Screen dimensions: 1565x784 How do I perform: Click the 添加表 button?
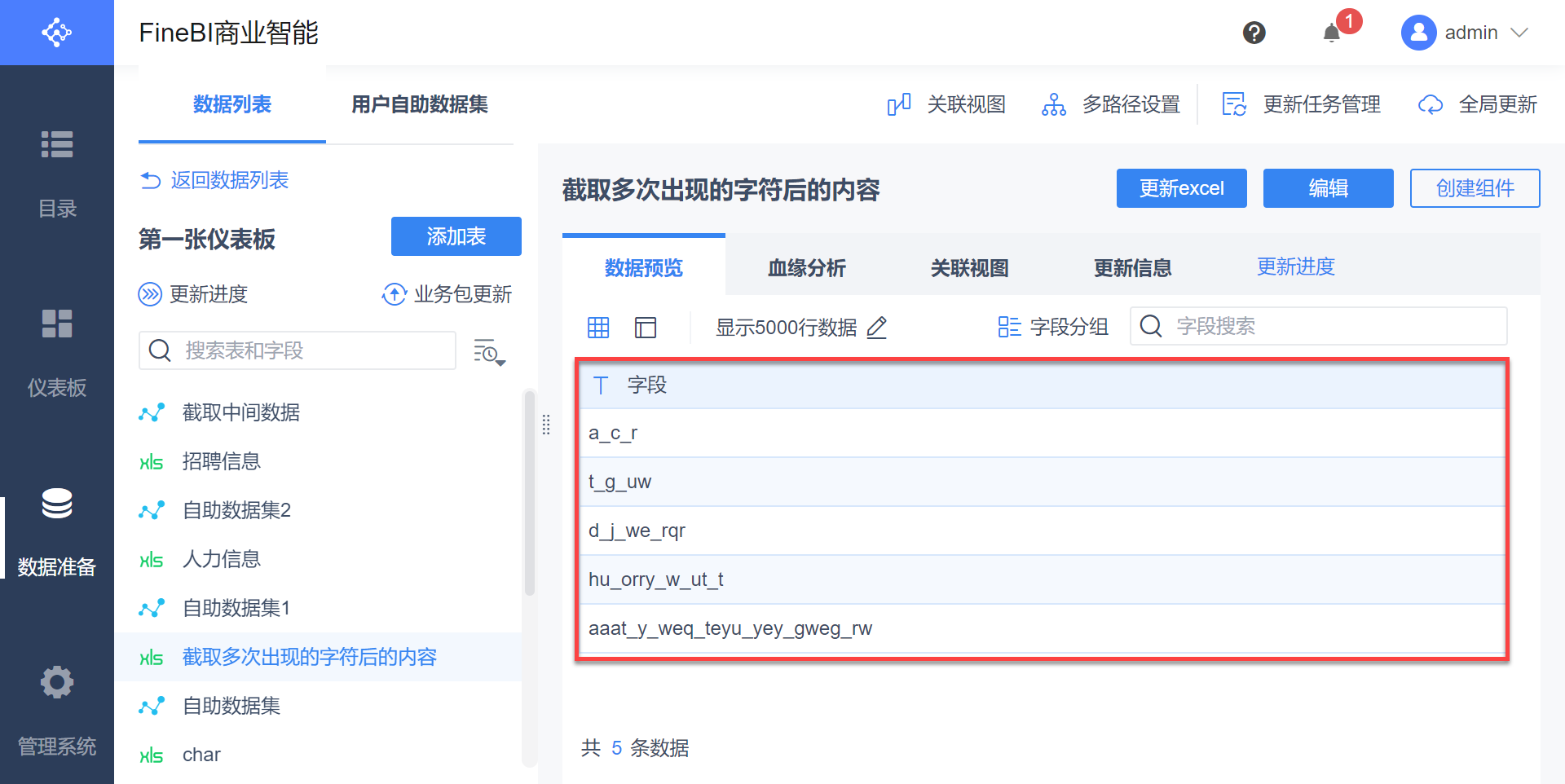click(x=456, y=236)
